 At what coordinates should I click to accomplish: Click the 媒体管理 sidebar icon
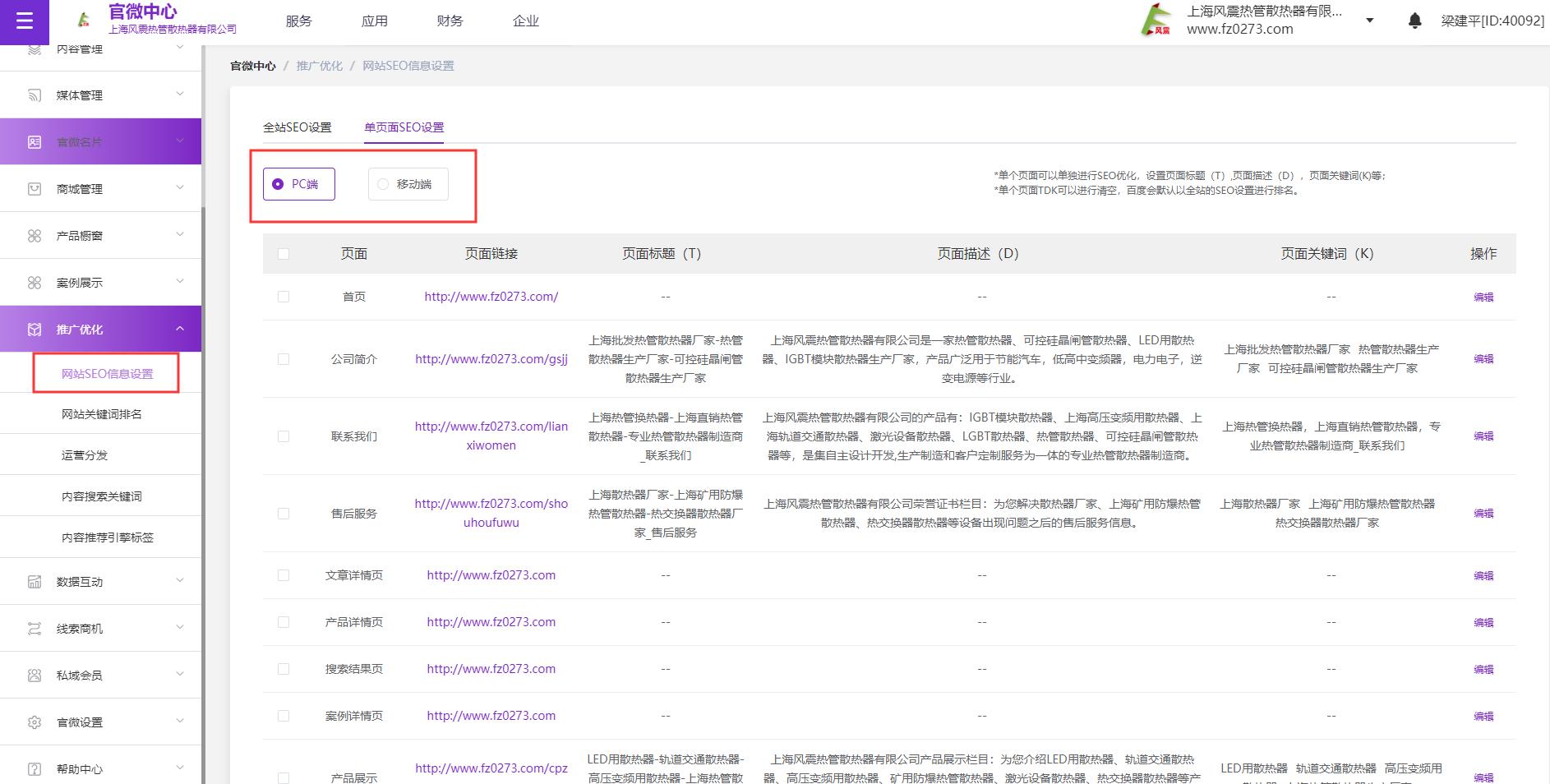(35, 95)
